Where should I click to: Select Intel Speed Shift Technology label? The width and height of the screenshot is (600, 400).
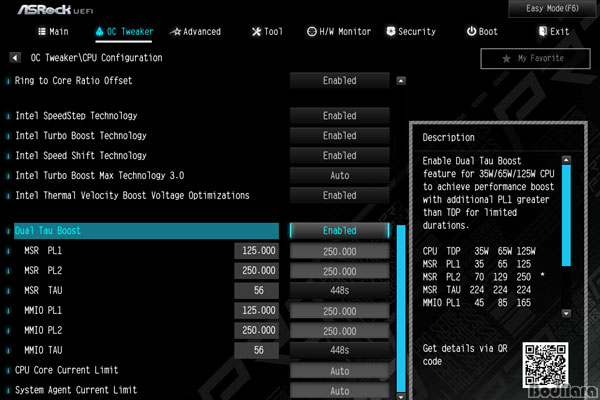click(81, 156)
